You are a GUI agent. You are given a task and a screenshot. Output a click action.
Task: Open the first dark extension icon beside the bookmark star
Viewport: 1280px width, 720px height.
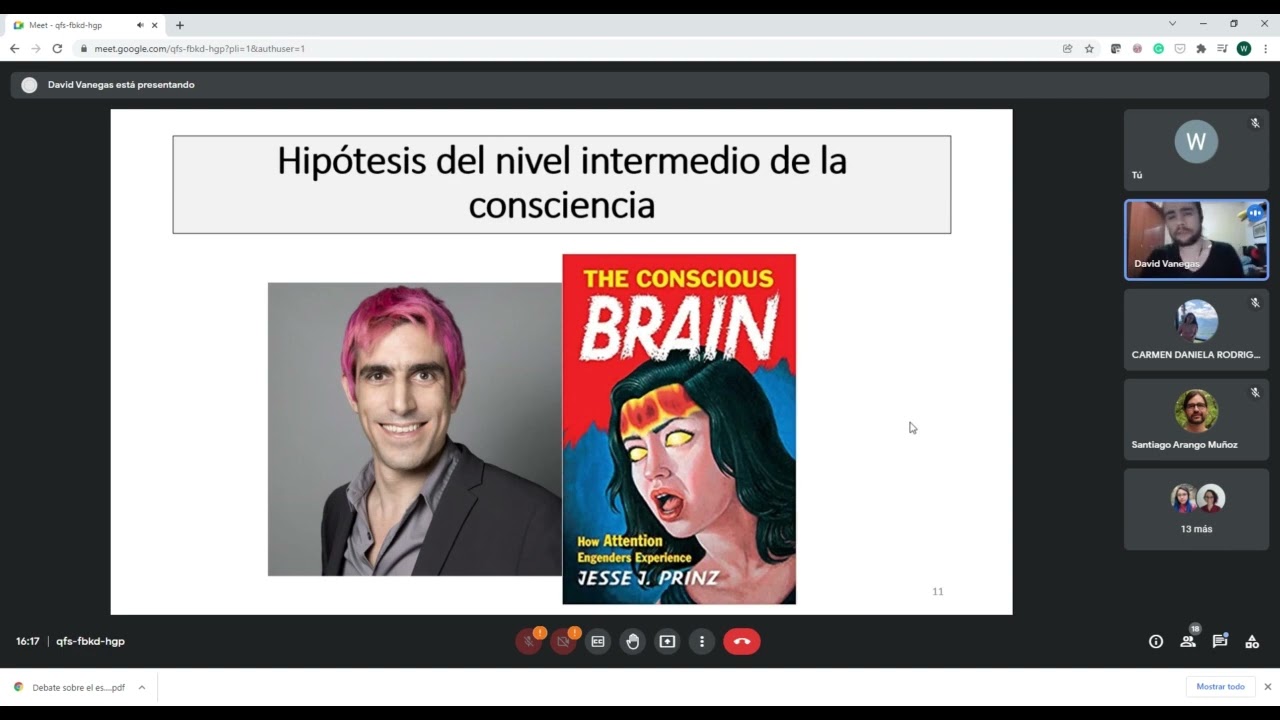[1116, 48]
